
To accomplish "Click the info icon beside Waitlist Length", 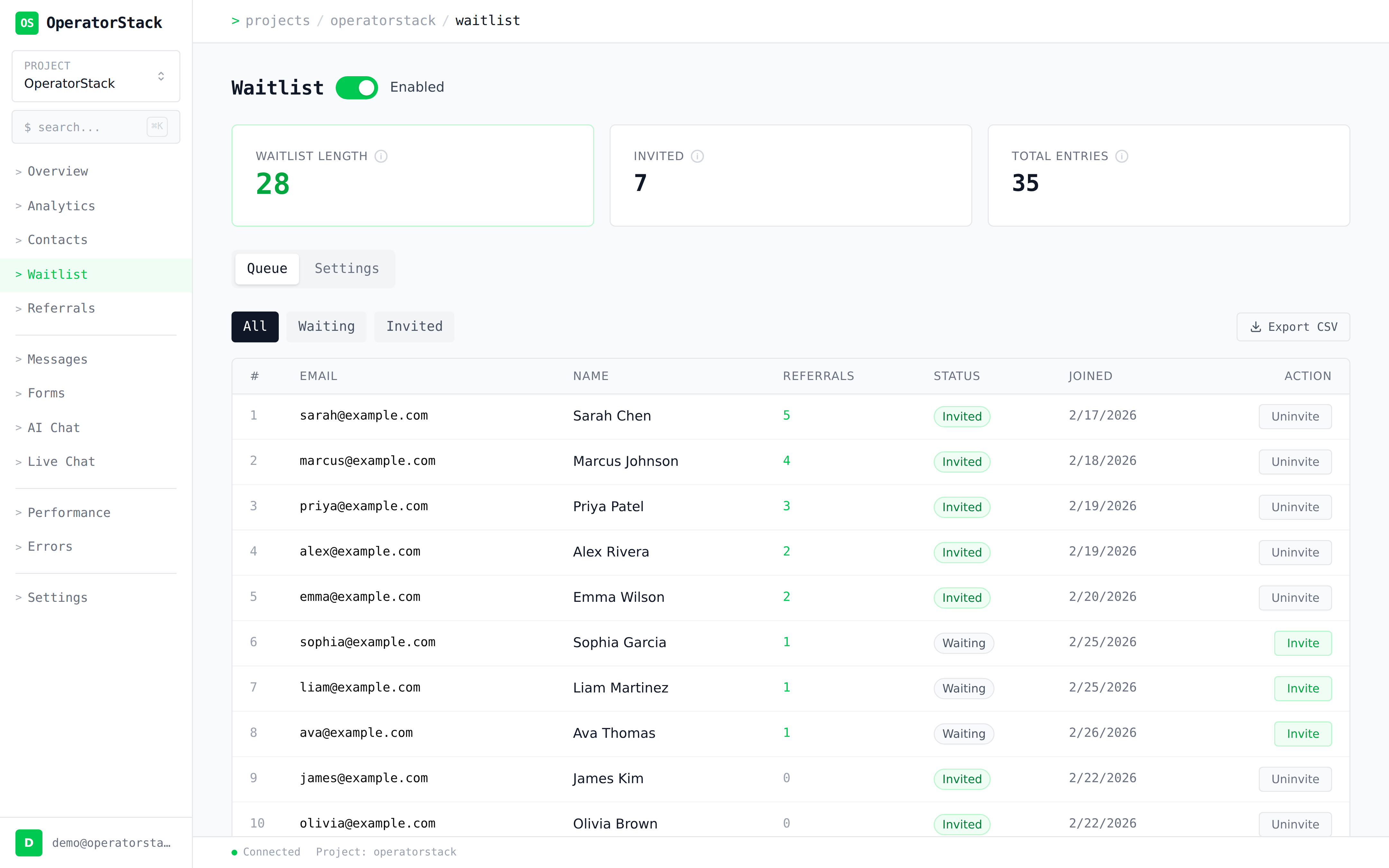I will pos(382,156).
